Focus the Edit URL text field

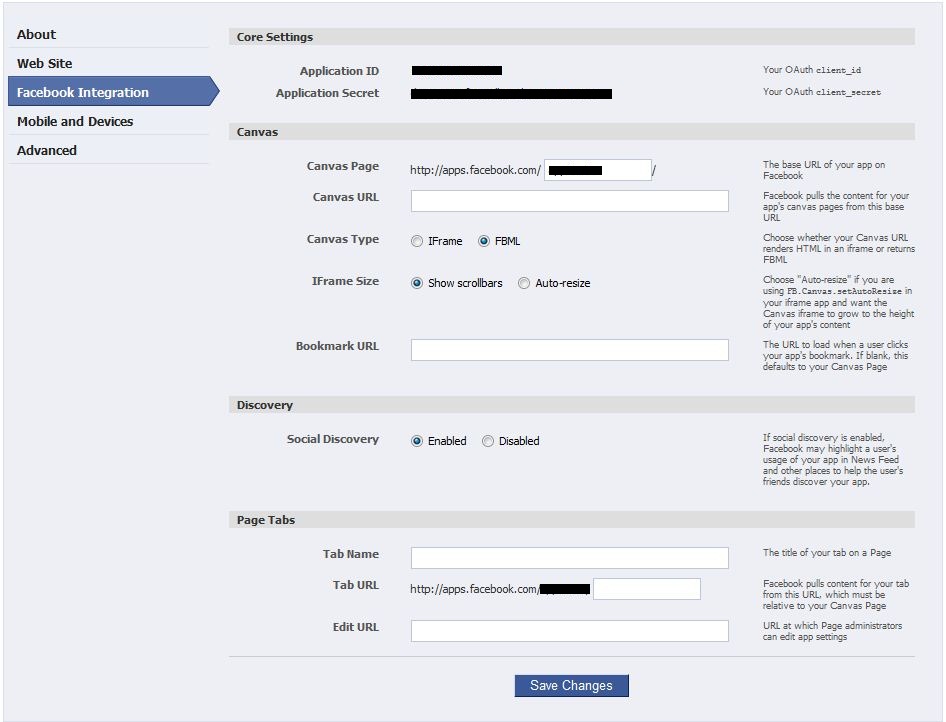point(570,631)
